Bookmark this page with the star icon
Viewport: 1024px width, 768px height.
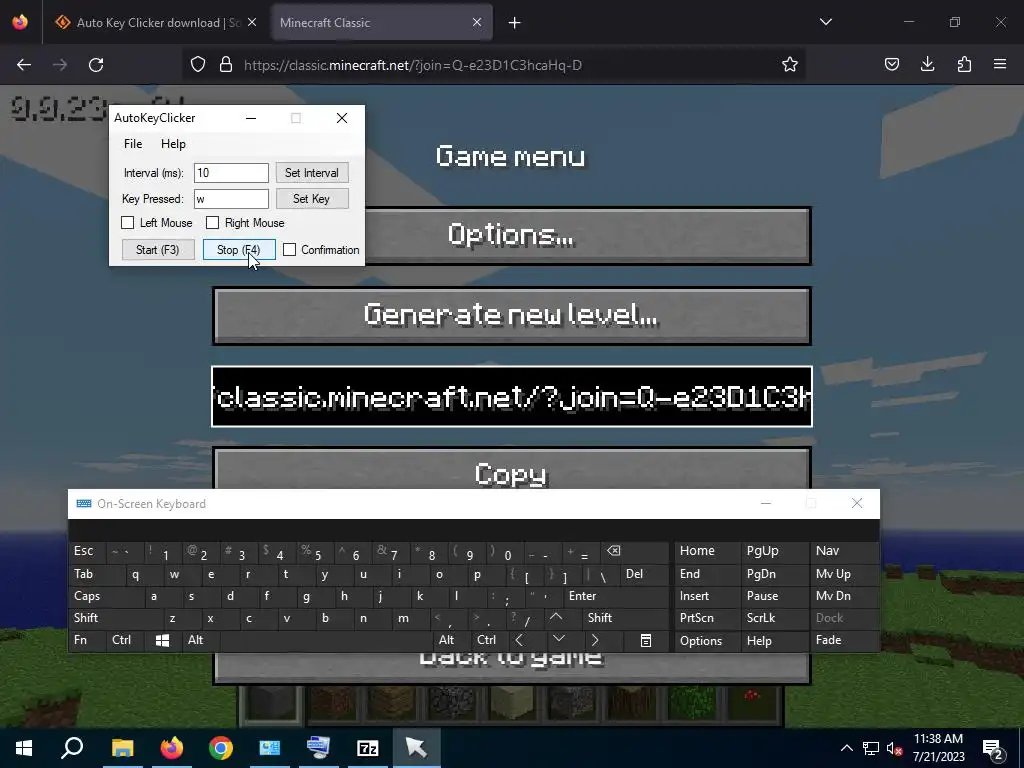(790, 65)
